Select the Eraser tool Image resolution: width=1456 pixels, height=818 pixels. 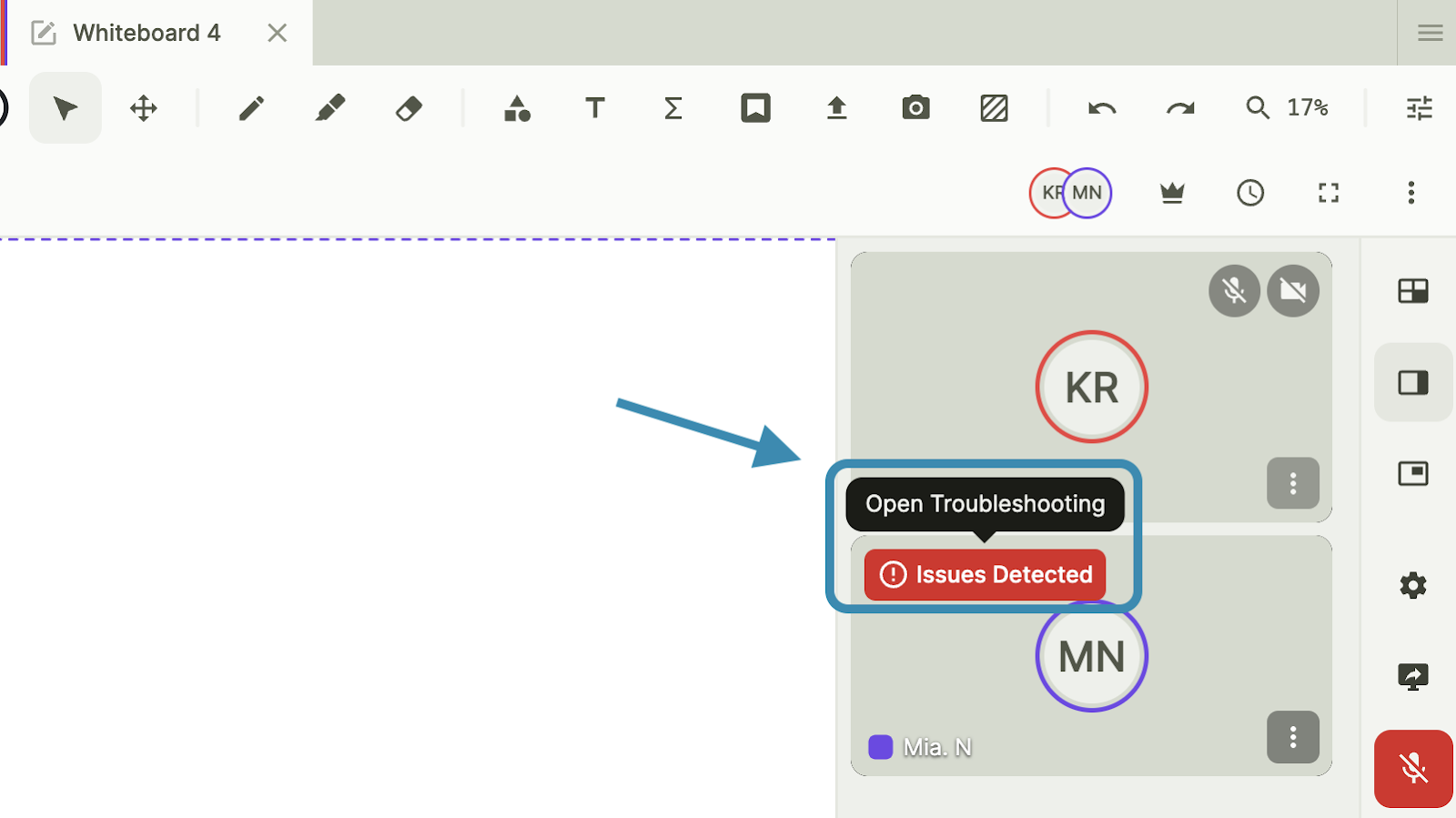(x=409, y=108)
